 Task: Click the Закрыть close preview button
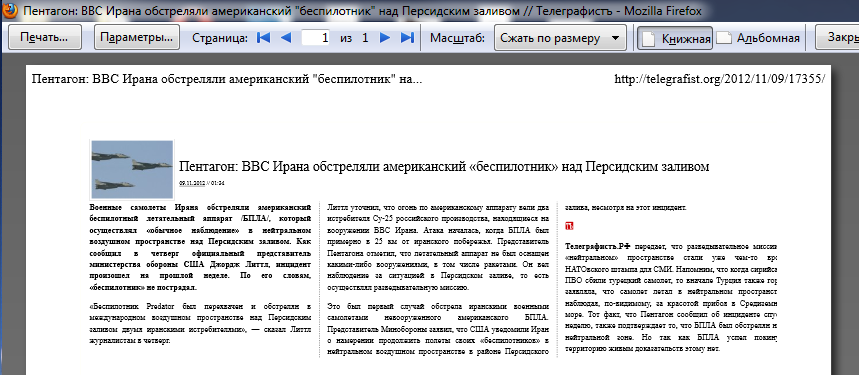click(x=837, y=38)
